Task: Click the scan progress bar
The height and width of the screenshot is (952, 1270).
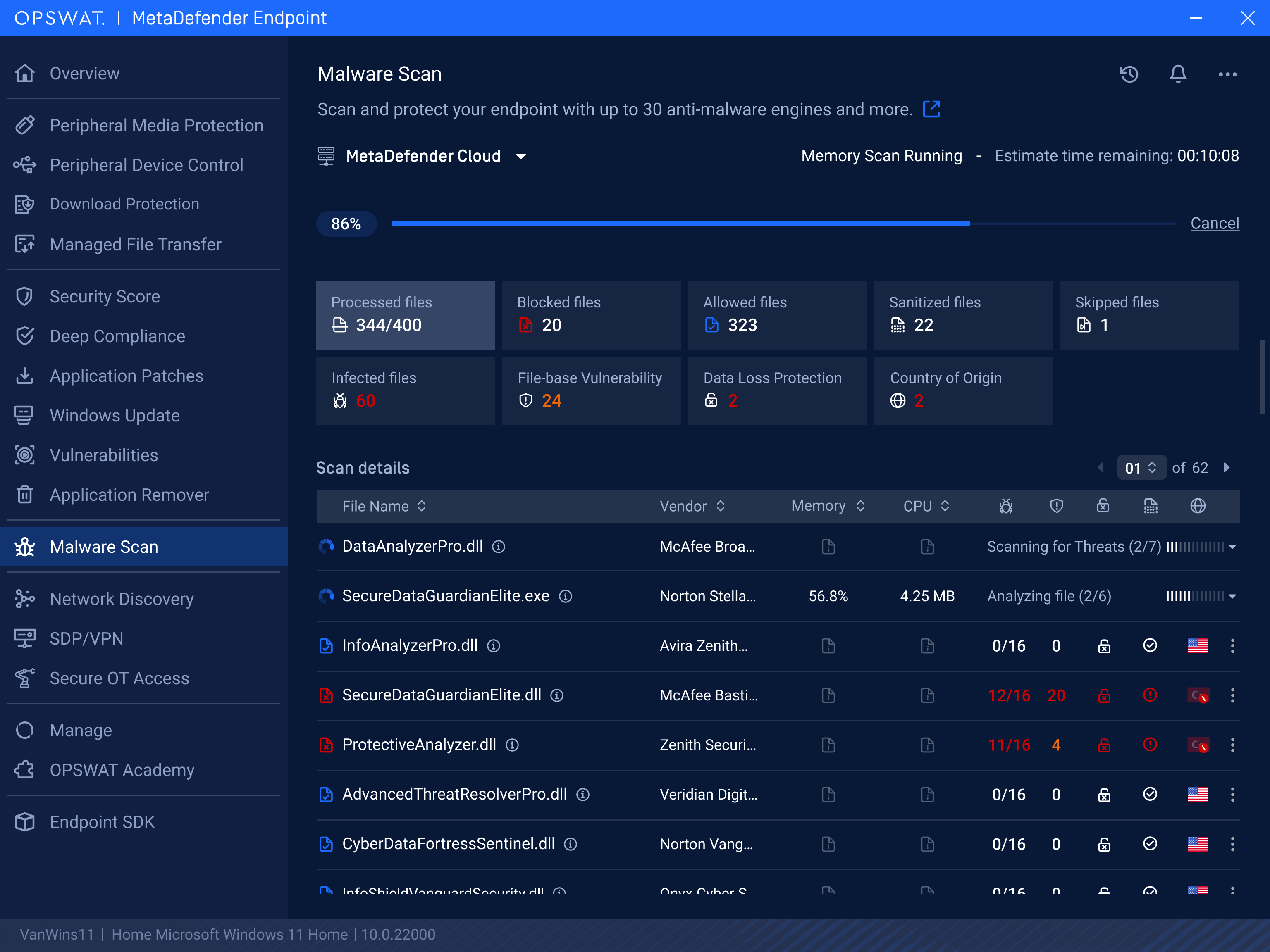Action: pyautogui.click(x=783, y=224)
